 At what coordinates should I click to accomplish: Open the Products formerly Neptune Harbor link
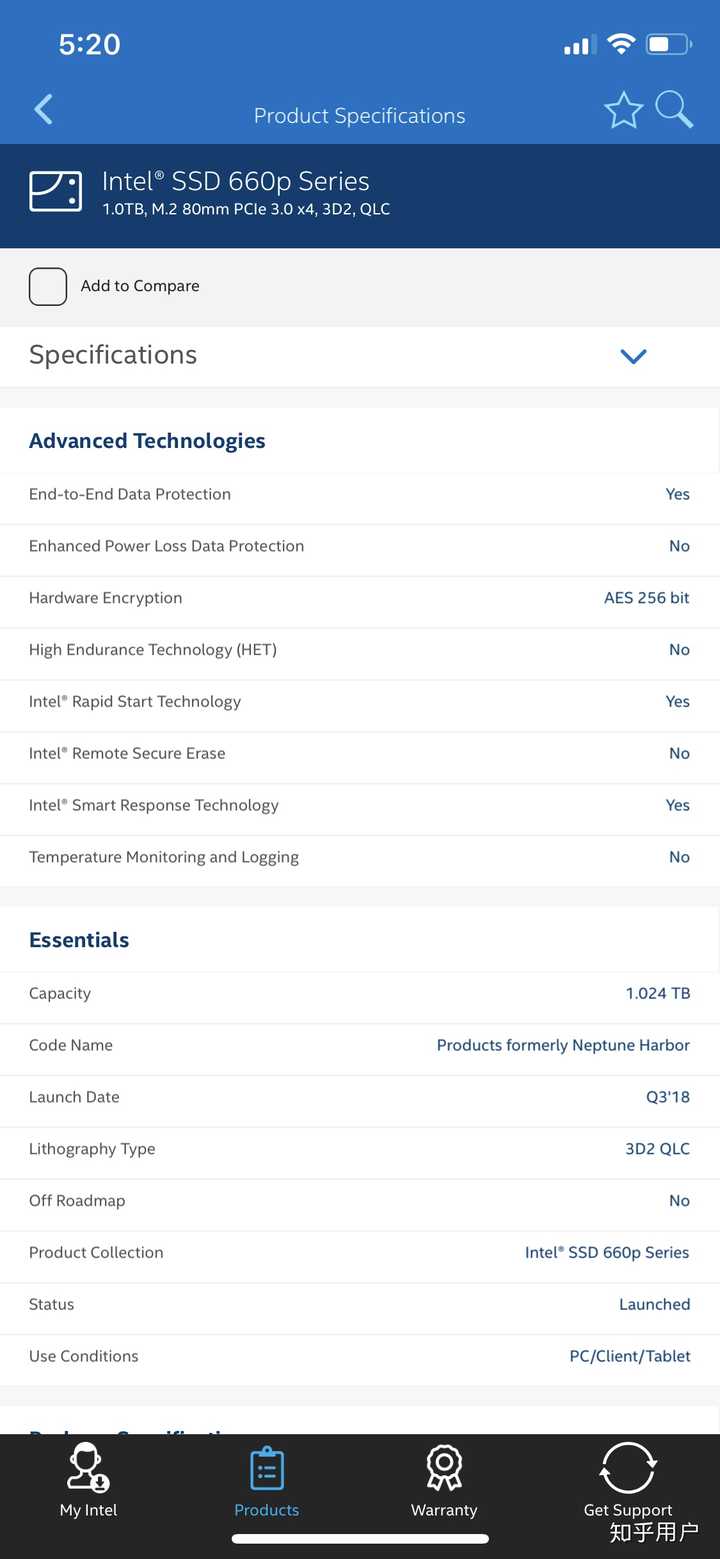(x=563, y=1045)
